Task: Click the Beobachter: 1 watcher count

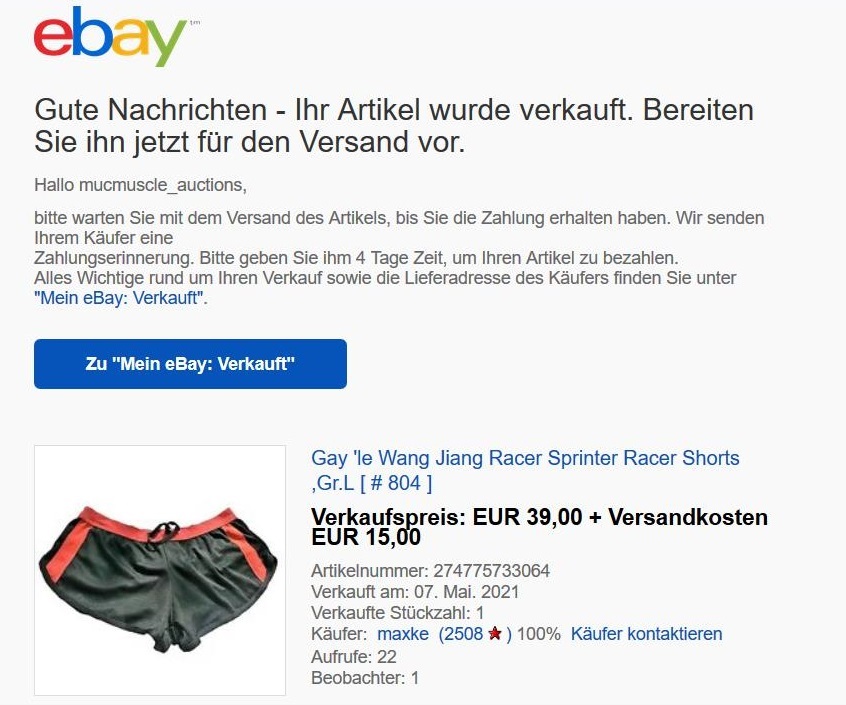Action: (x=365, y=677)
